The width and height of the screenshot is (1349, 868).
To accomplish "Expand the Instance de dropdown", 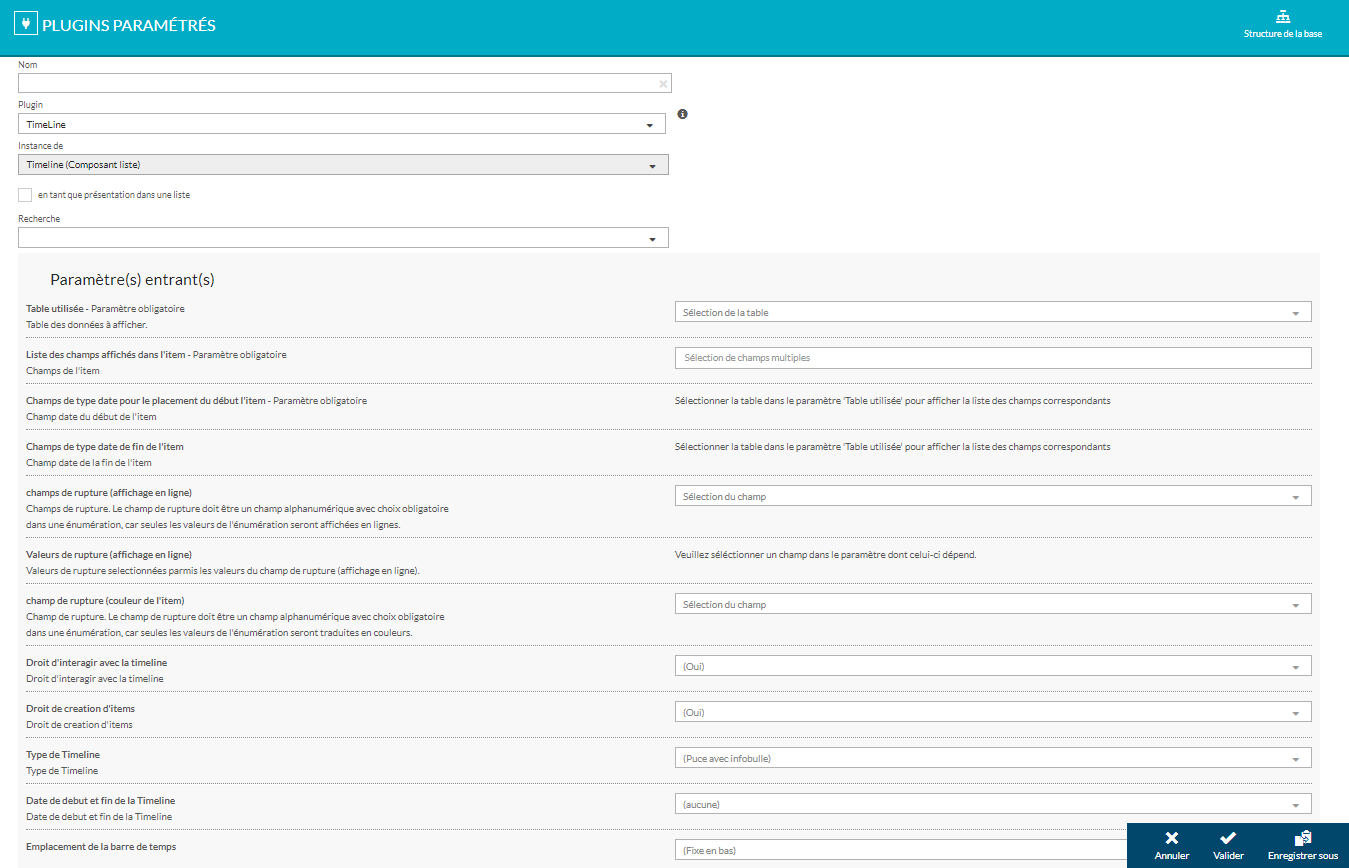I will click(343, 166).
